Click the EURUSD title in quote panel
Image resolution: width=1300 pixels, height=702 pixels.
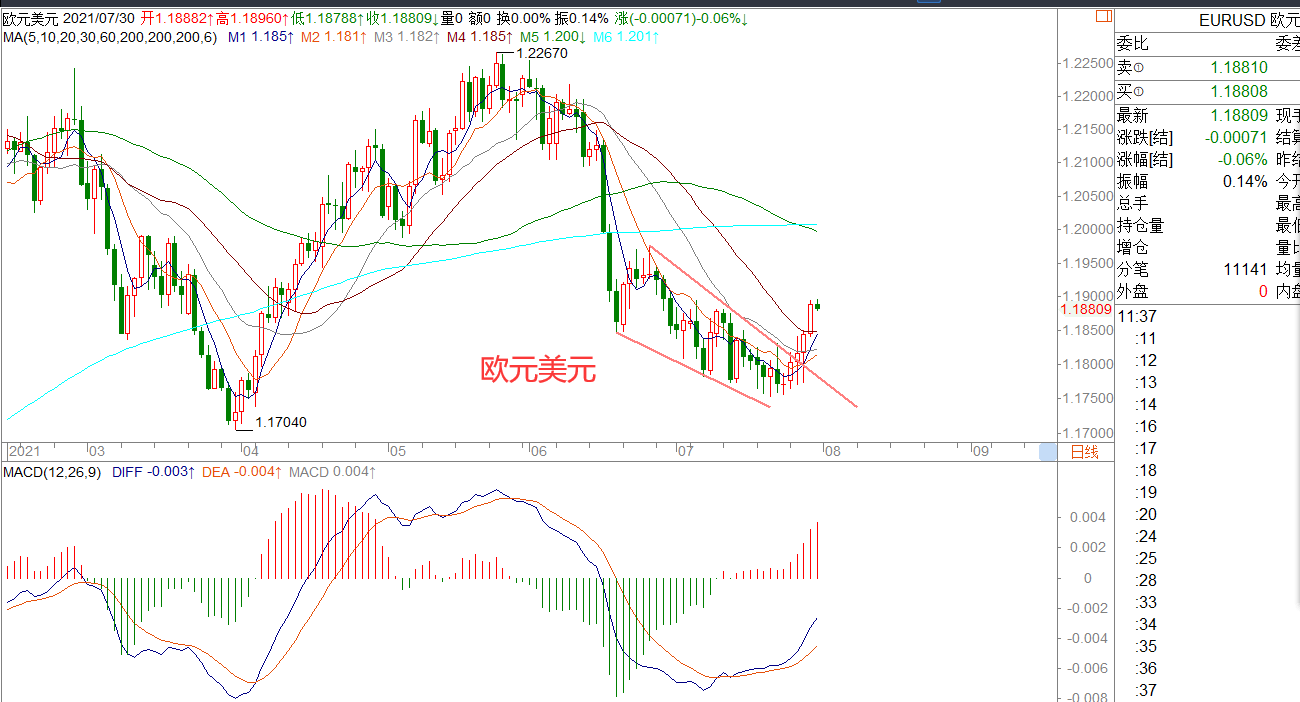[1233, 20]
